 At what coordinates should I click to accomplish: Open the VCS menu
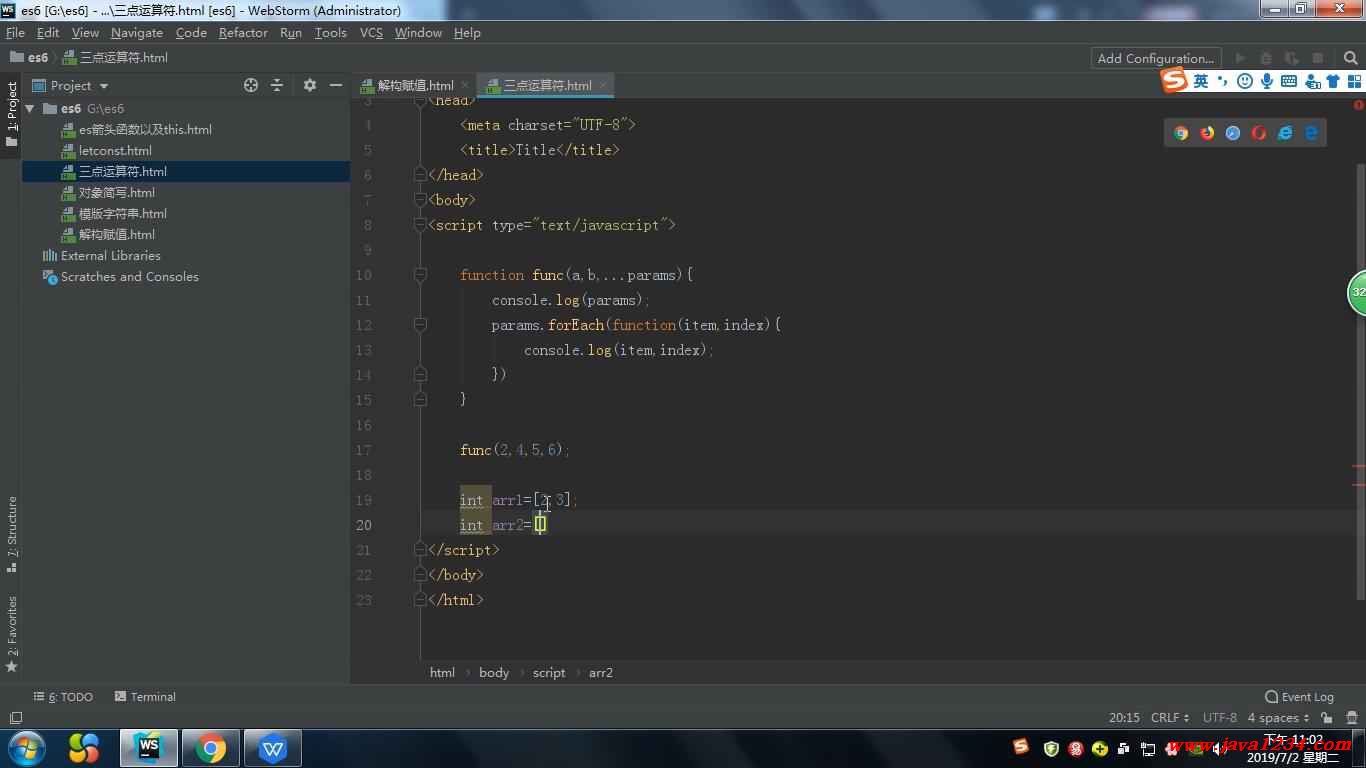tap(371, 33)
